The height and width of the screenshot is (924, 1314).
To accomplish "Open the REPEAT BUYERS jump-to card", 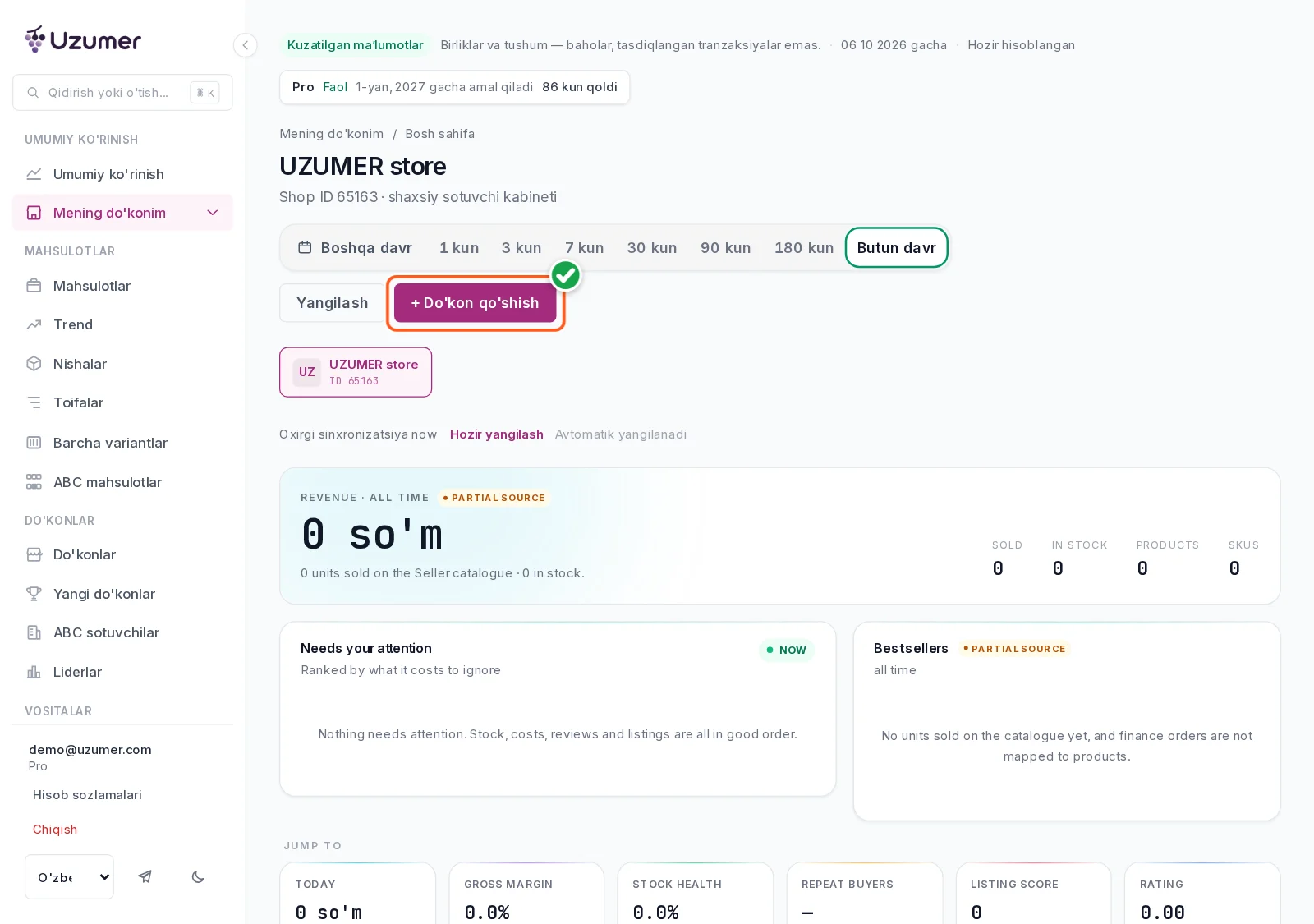I will point(865,894).
